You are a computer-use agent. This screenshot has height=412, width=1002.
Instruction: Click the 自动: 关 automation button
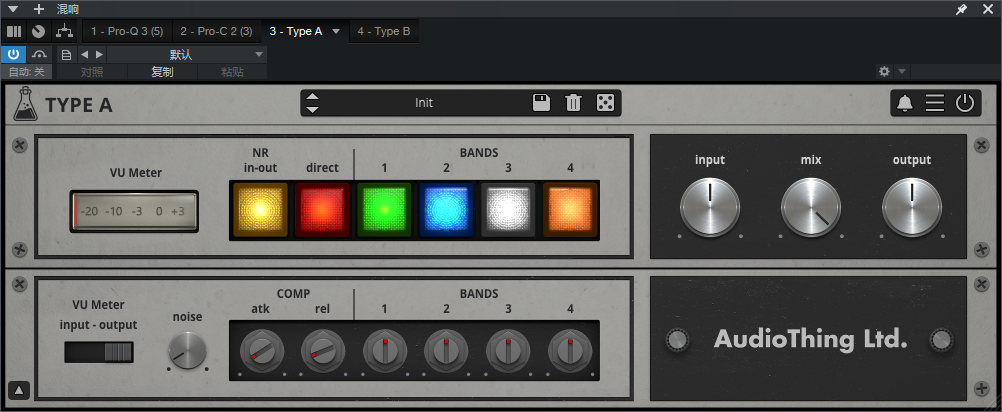[26, 72]
